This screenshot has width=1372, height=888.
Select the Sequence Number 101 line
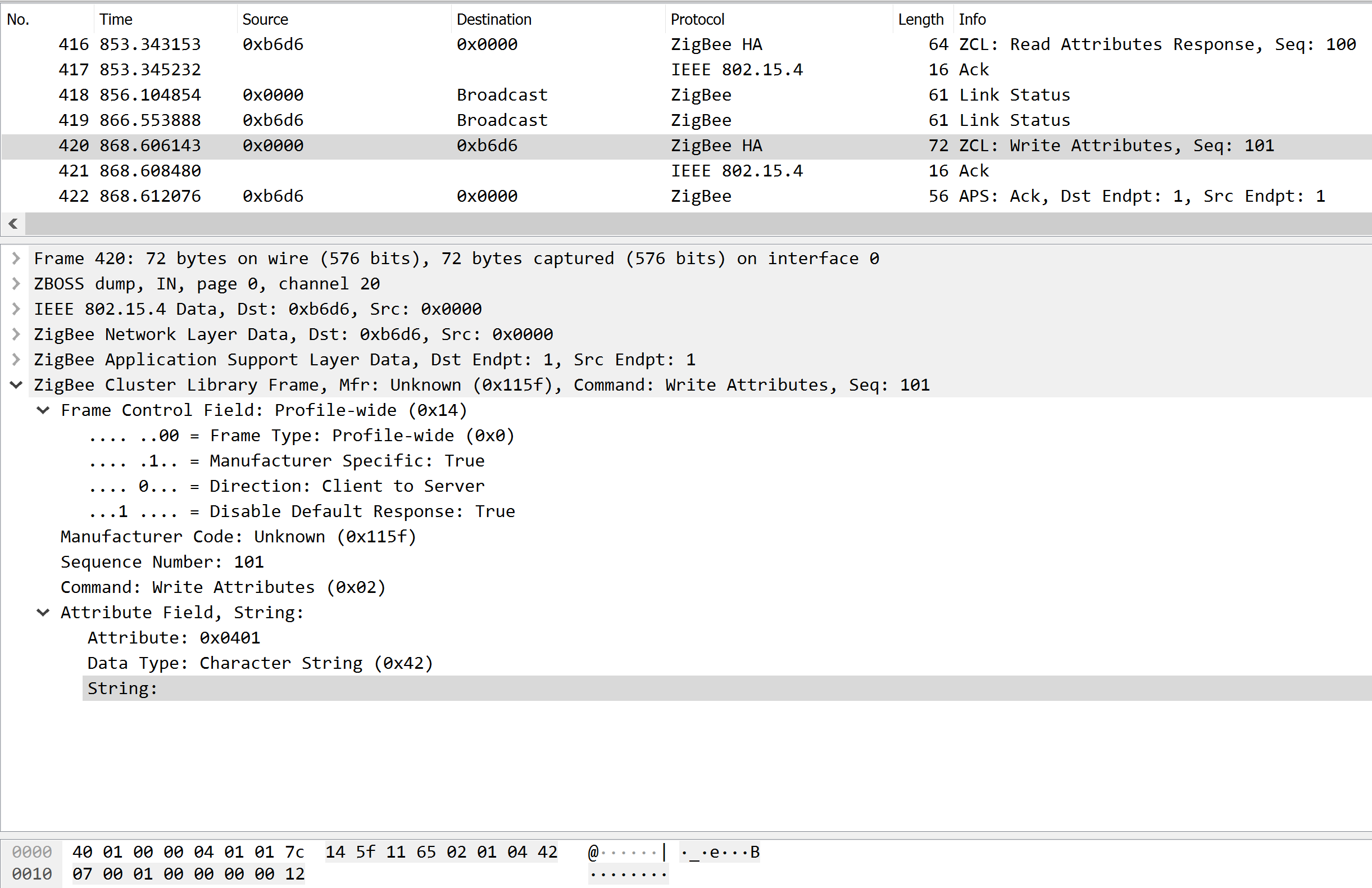tap(162, 562)
